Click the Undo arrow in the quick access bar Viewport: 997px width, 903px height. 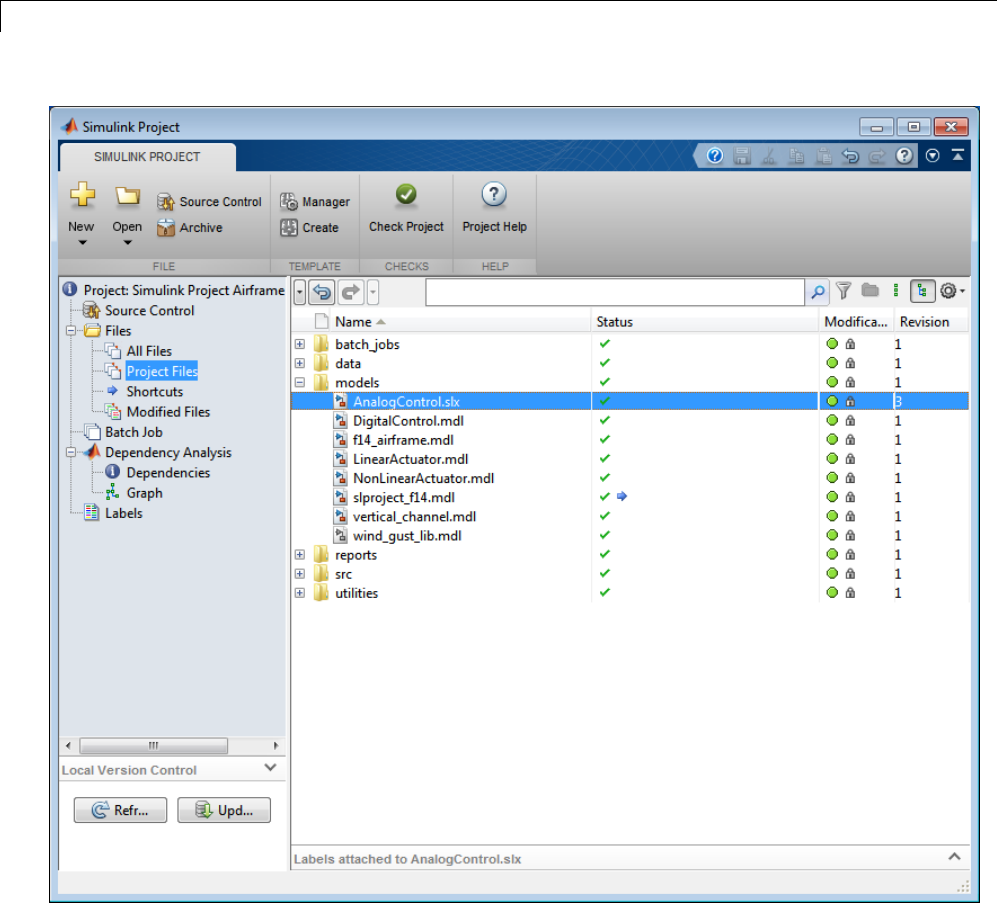click(x=850, y=156)
